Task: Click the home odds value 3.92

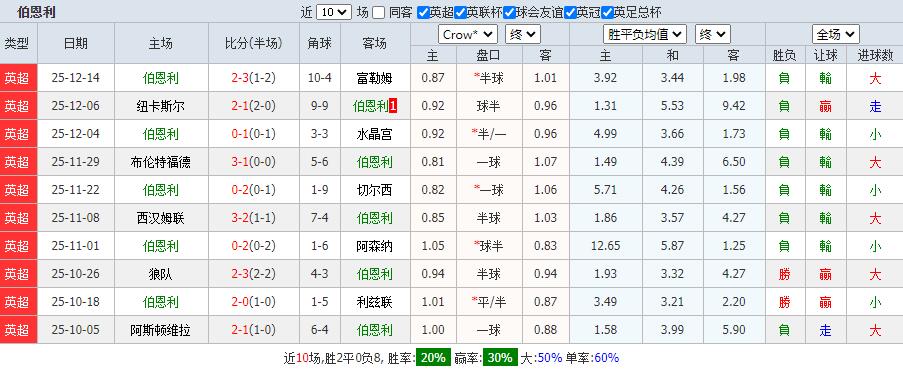Action: (605, 78)
